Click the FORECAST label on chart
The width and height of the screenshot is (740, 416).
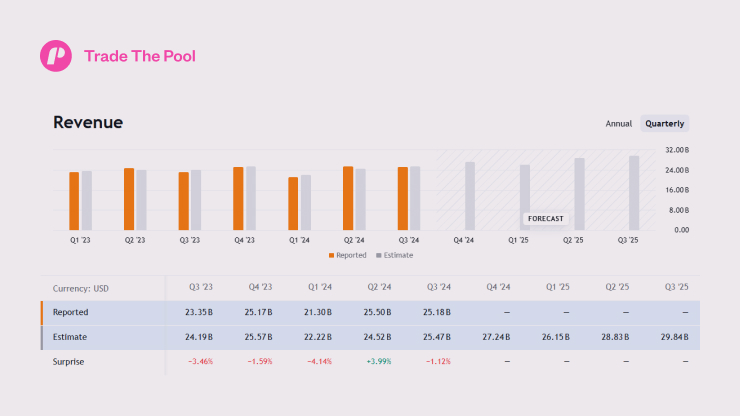545,218
